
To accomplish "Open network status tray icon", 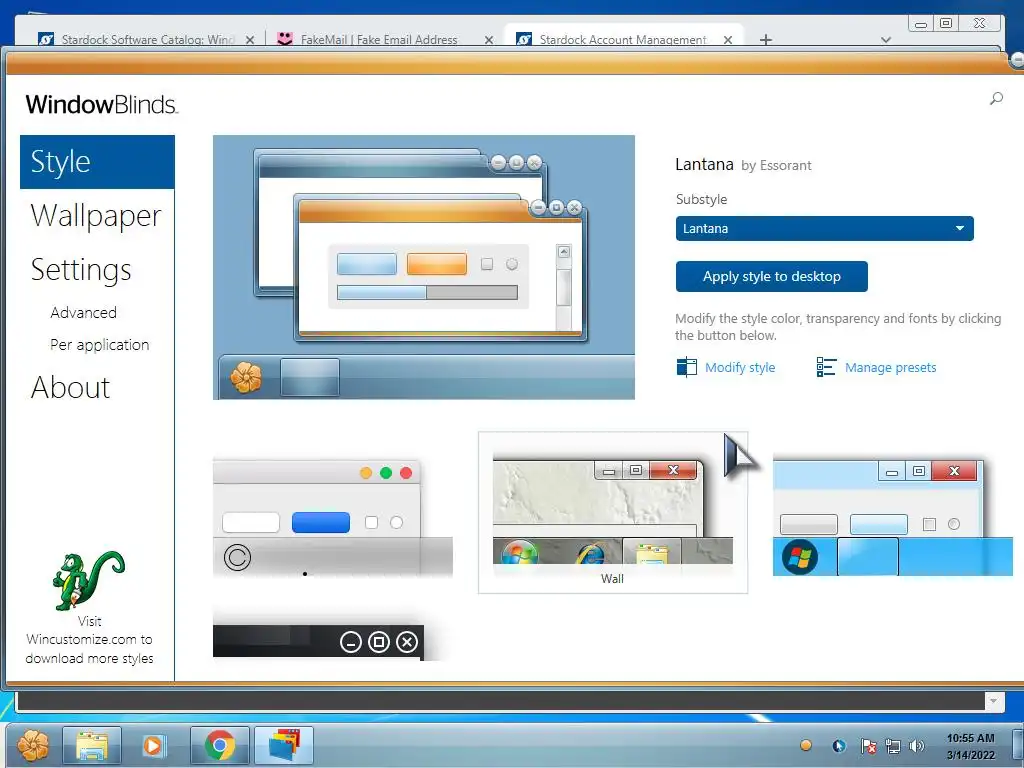I will click(892, 746).
